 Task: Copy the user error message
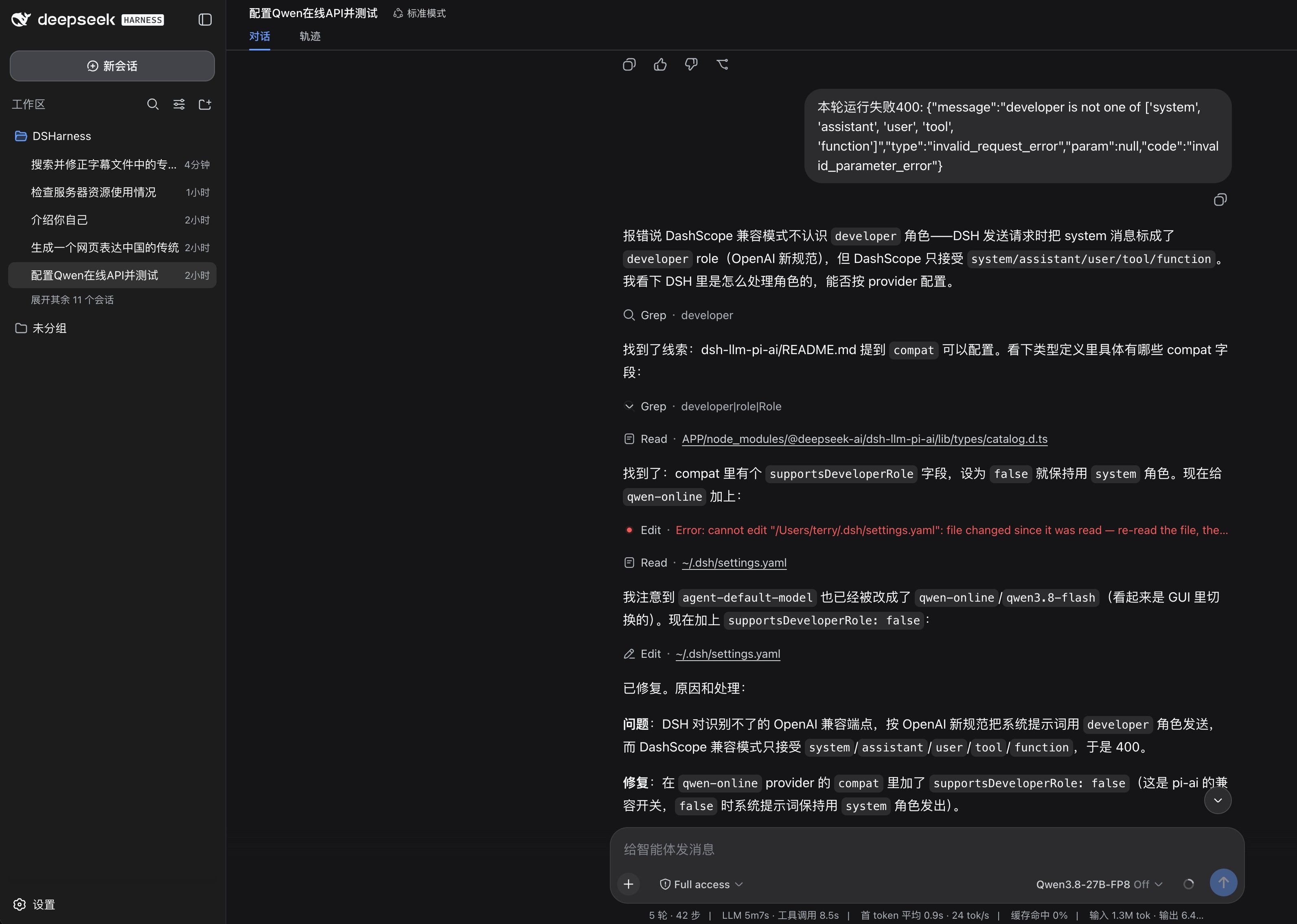tap(1220, 200)
